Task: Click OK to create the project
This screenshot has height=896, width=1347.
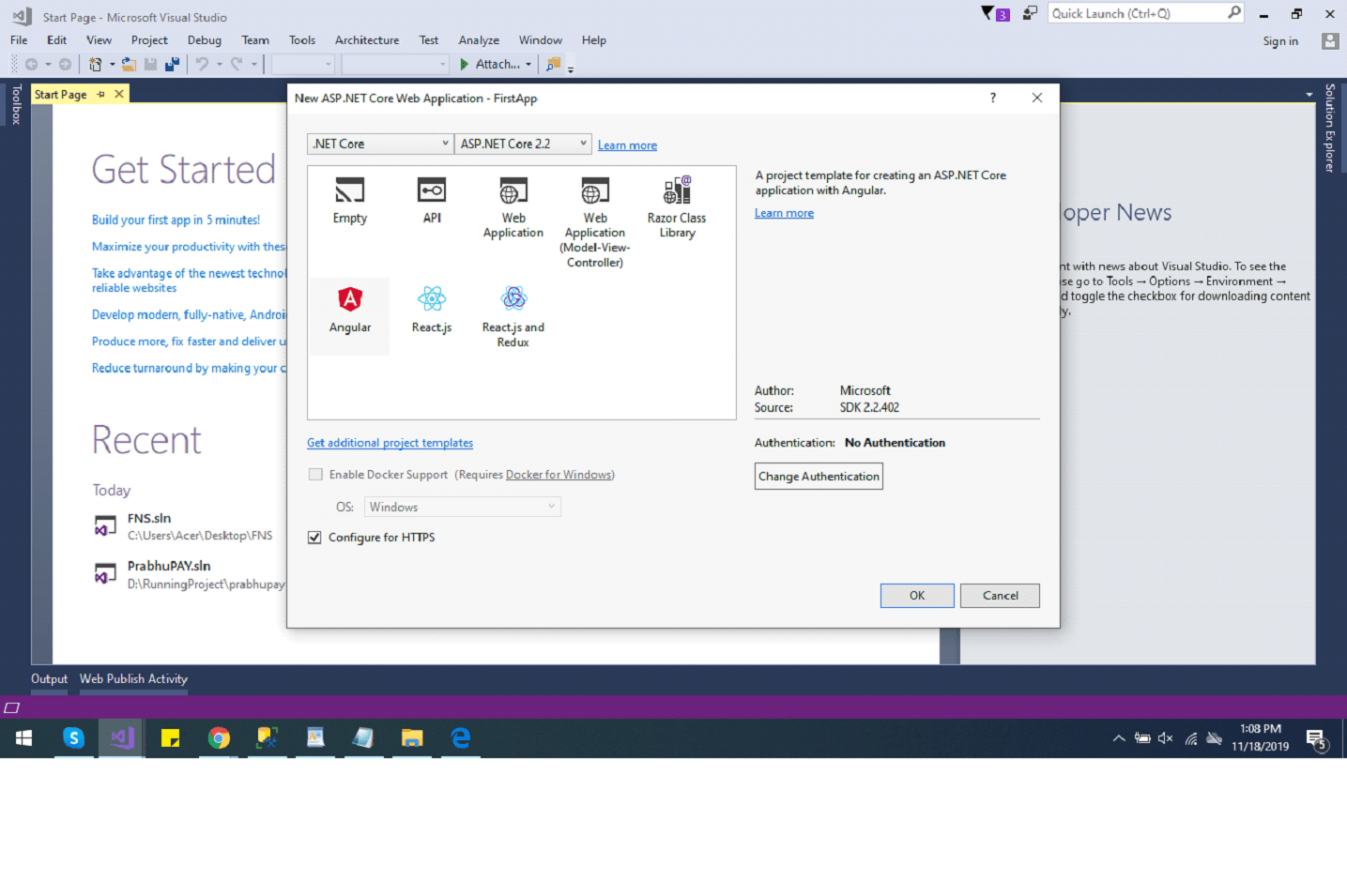Action: point(917,596)
